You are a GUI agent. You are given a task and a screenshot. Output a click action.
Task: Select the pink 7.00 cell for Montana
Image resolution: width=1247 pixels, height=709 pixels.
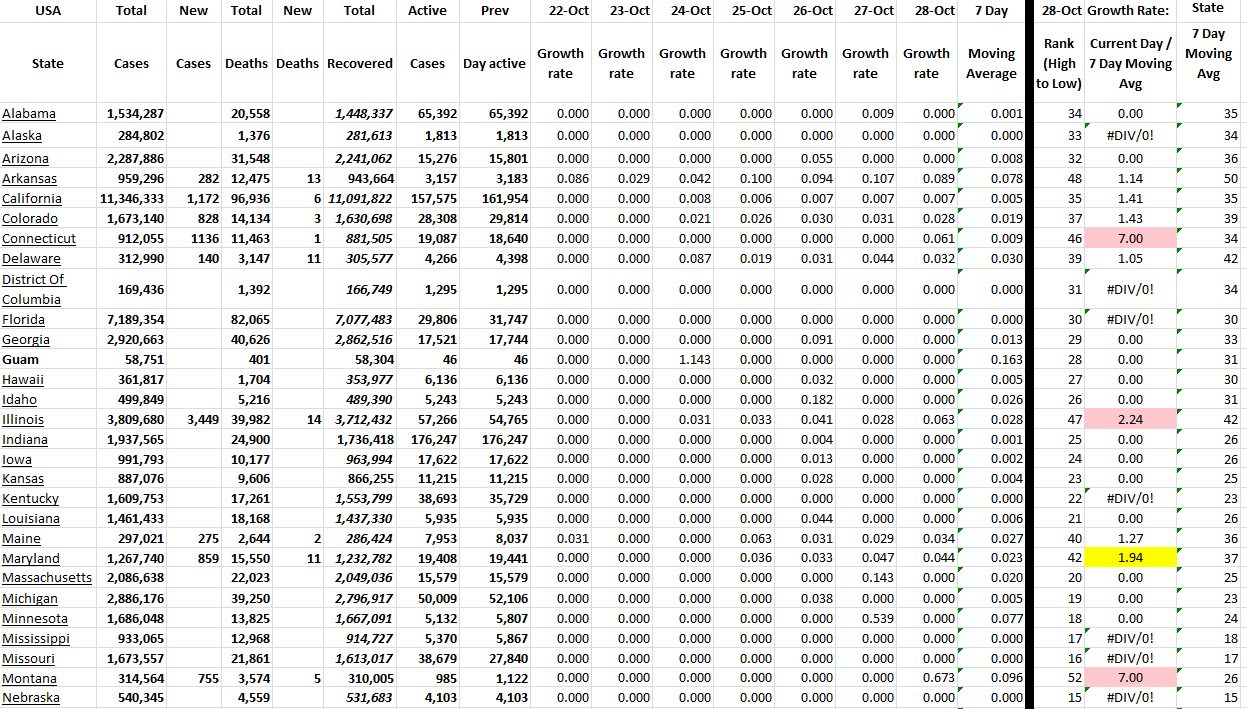coord(1130,678)
